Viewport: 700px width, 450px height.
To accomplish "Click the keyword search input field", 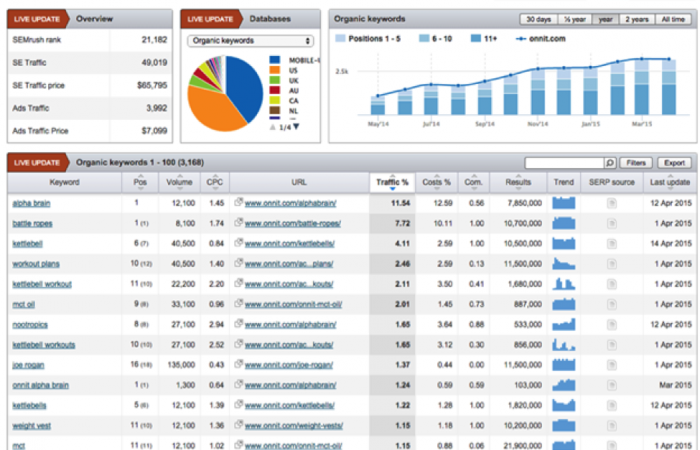I will point(565,163).
